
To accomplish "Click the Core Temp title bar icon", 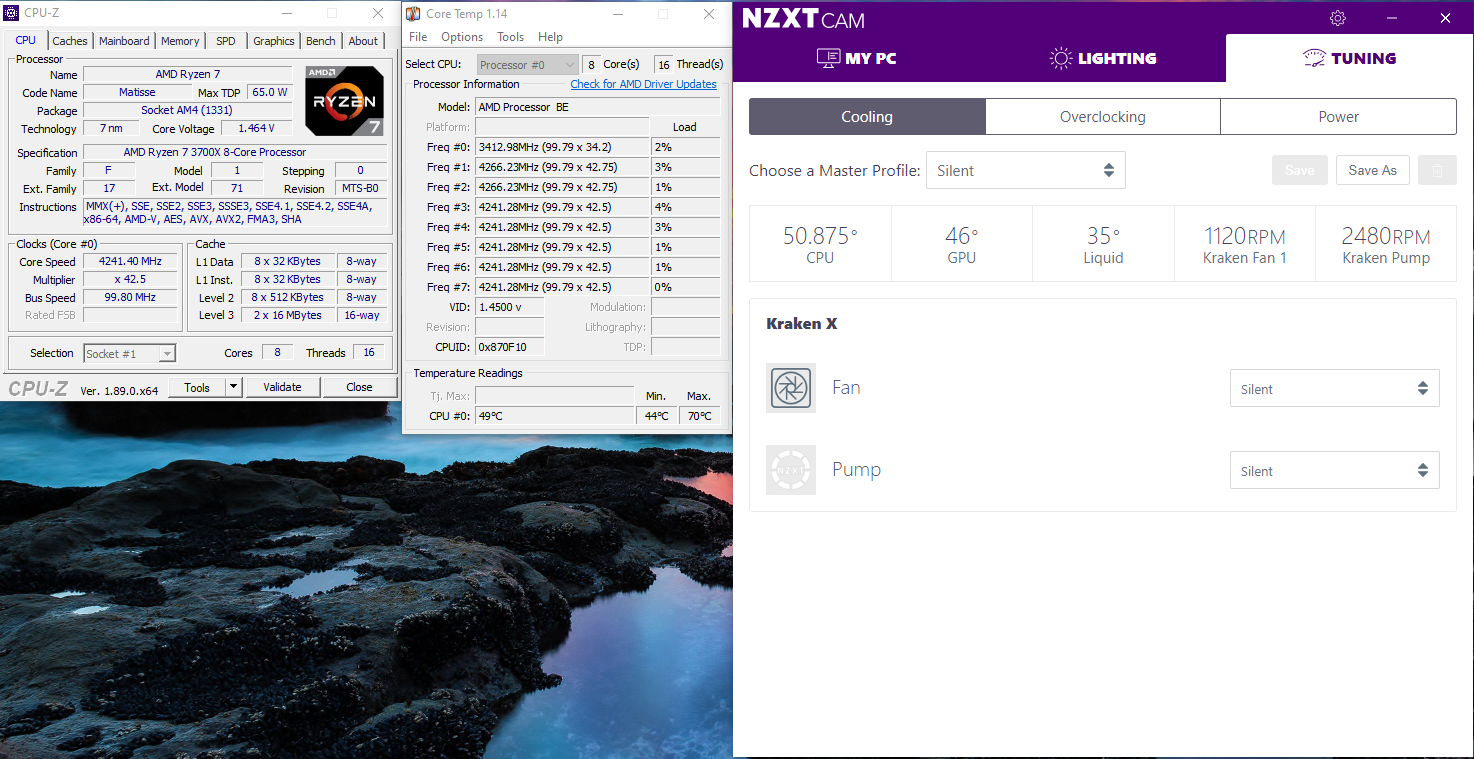I will (x=413, y=14).
